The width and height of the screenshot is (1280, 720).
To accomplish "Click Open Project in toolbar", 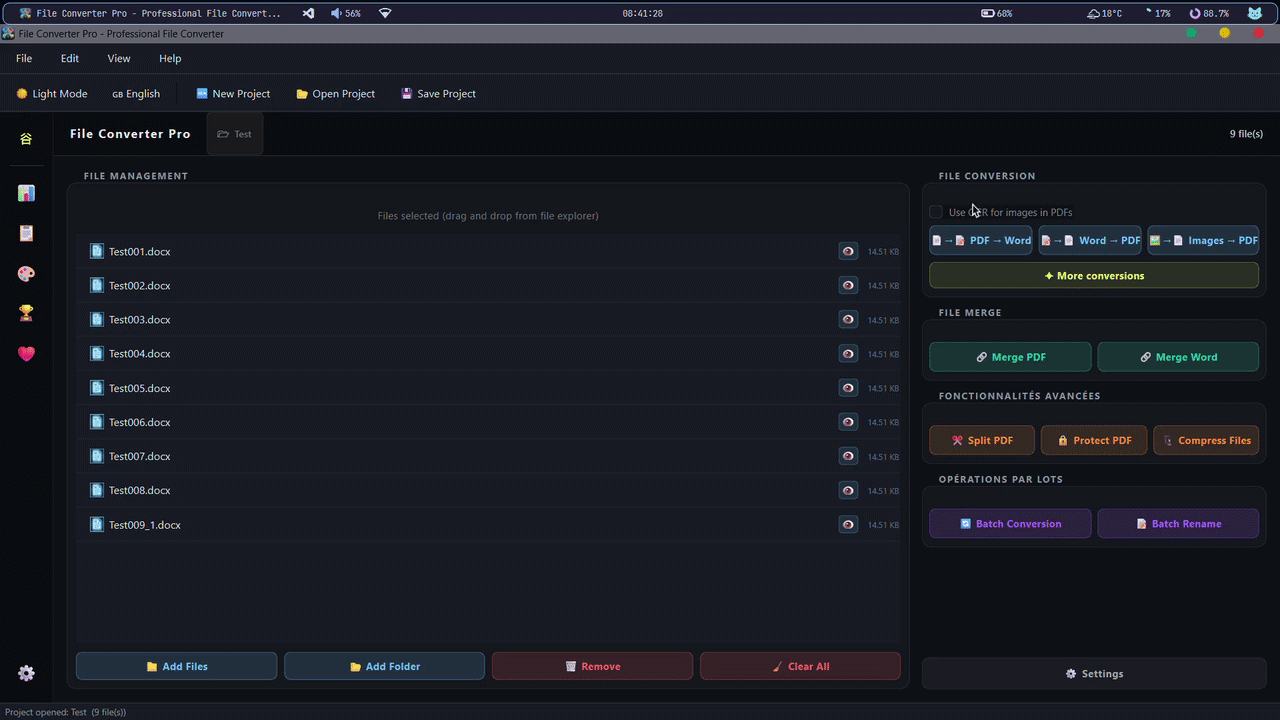I will pyautogui.click(x=336, y=94).
